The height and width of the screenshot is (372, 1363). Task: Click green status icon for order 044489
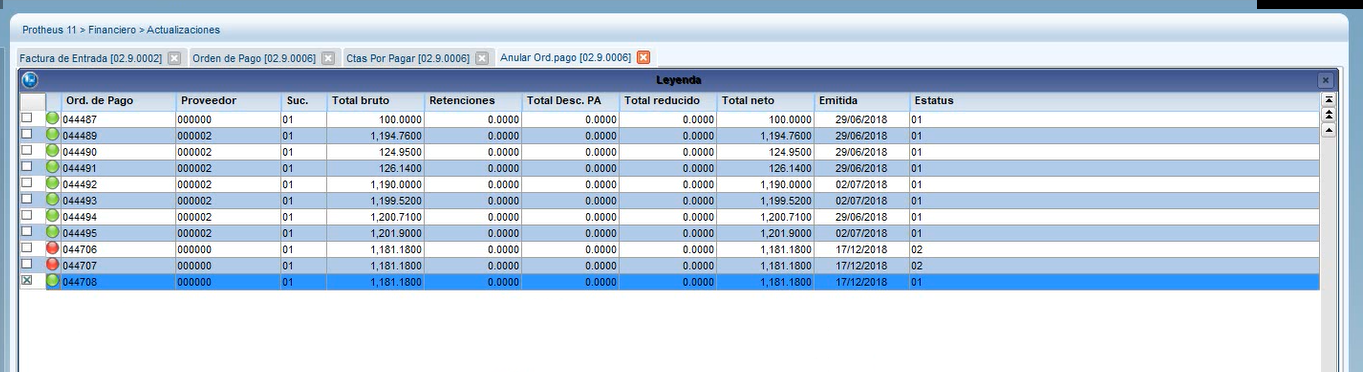tap(53, 134)
